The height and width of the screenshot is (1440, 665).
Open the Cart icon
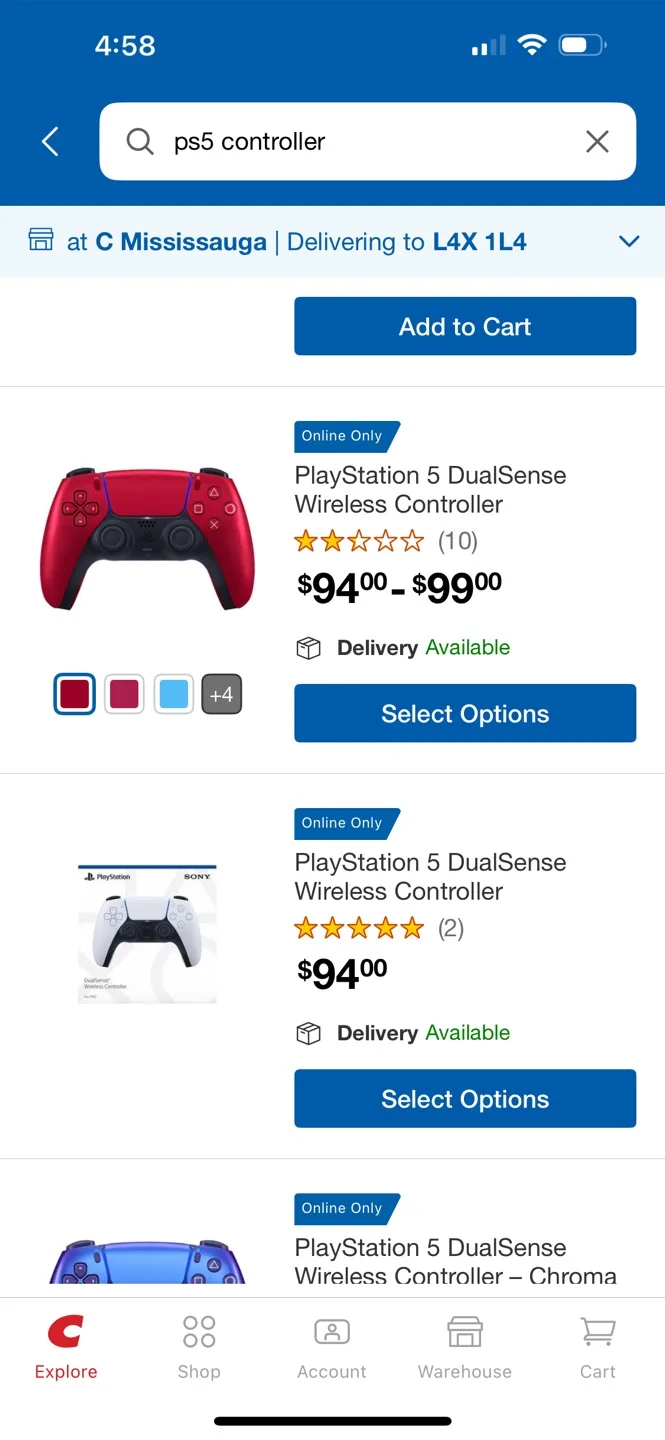[597, 1330]
